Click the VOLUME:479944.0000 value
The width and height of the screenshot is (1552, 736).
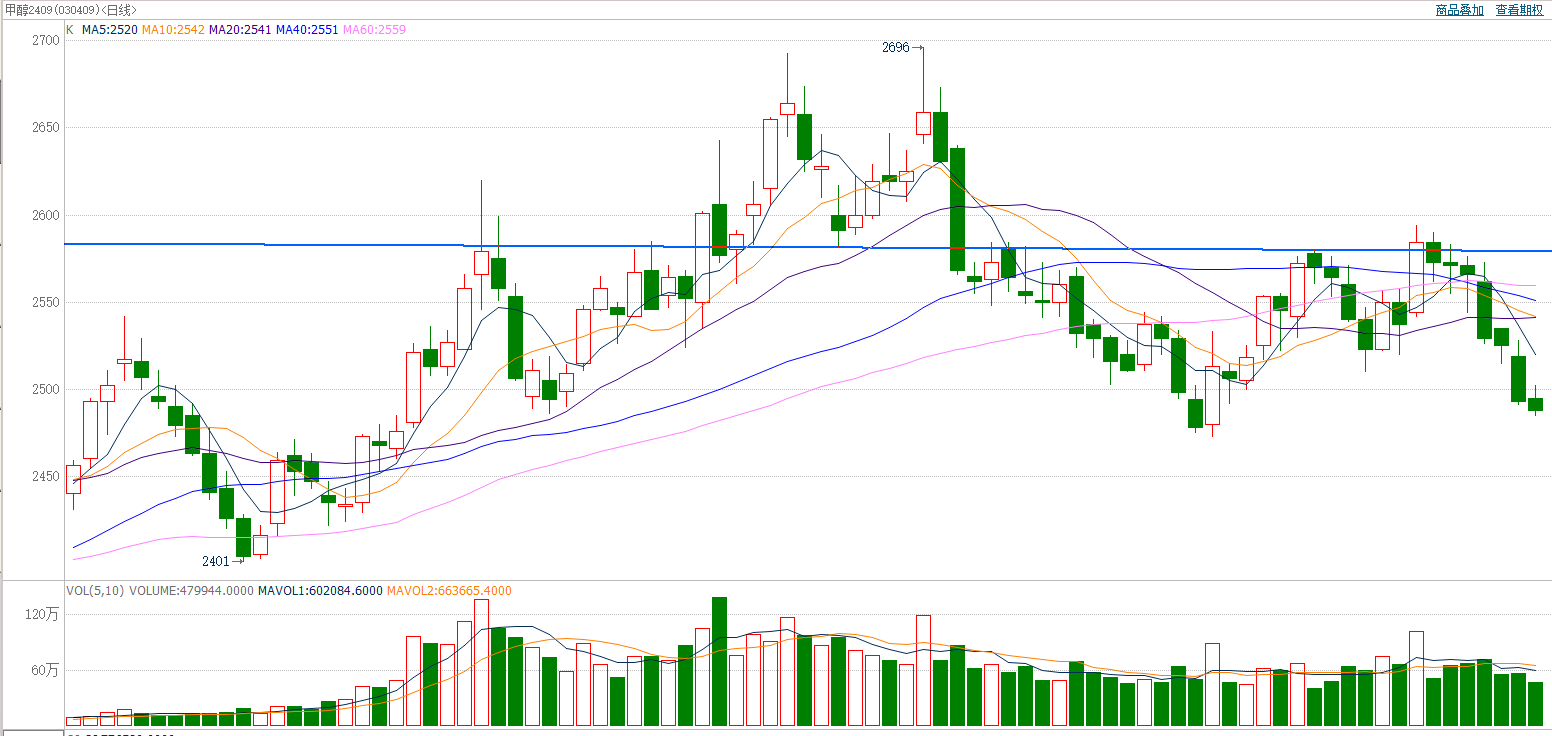[x=191, y=591]
